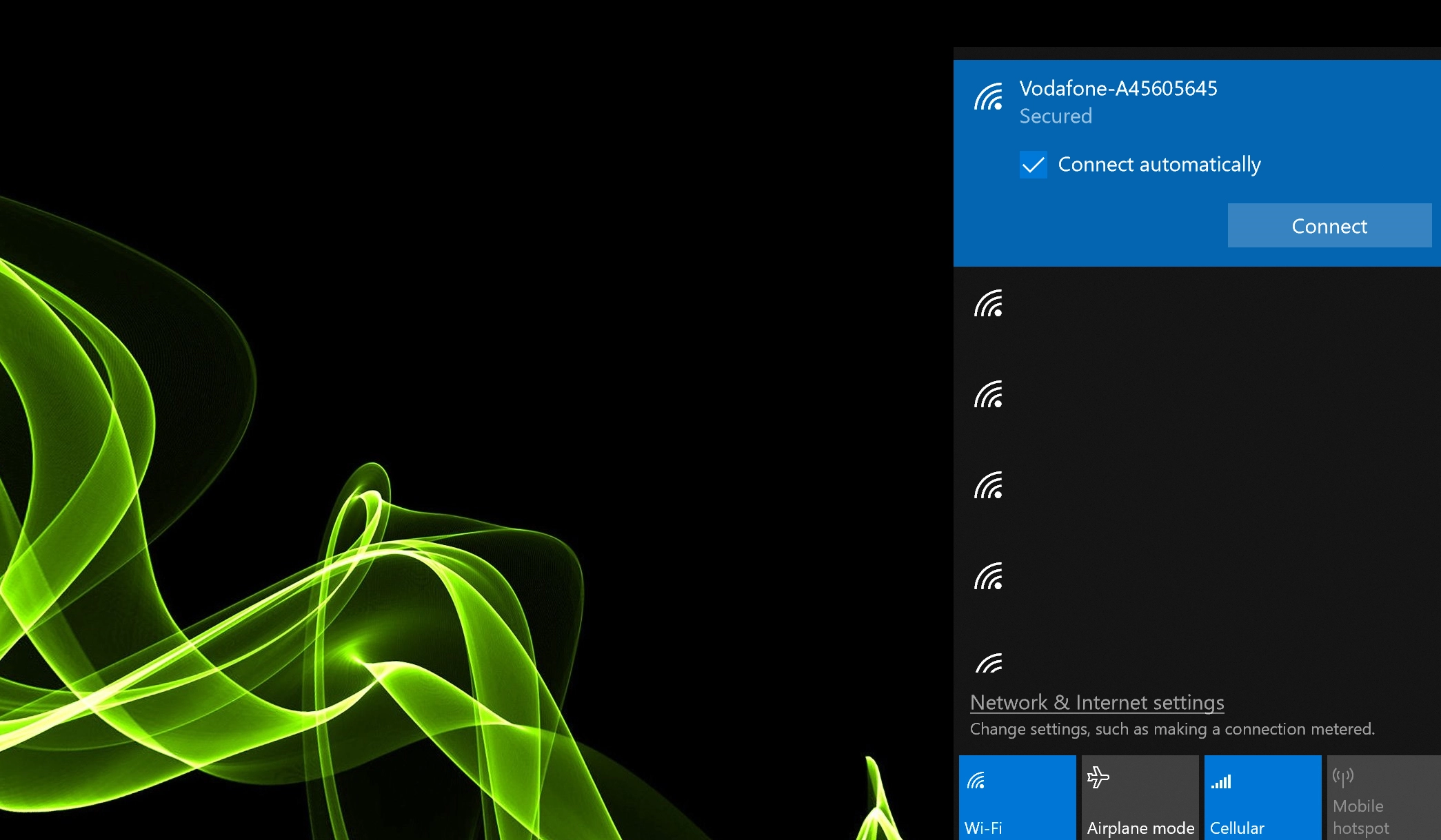Click the Vodafone-A45605645 network name text

click(x=1118, y=88)
